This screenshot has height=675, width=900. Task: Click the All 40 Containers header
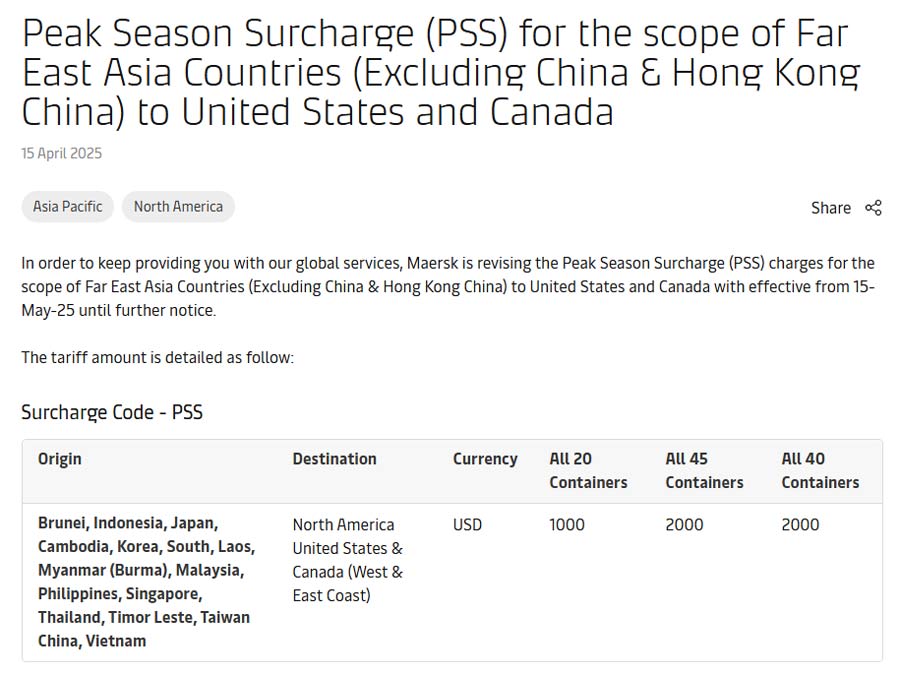tap(820, 470)
